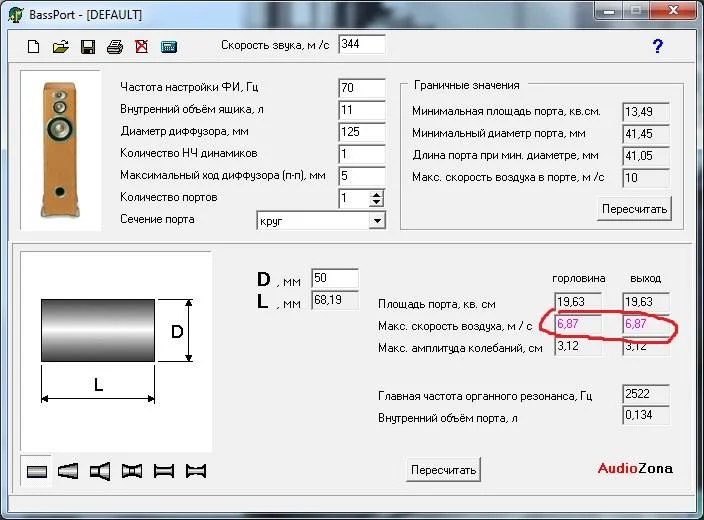Edit the woofer count field
Image resolution: width=704 pixels, height=520 pixels.
(362, 154)
